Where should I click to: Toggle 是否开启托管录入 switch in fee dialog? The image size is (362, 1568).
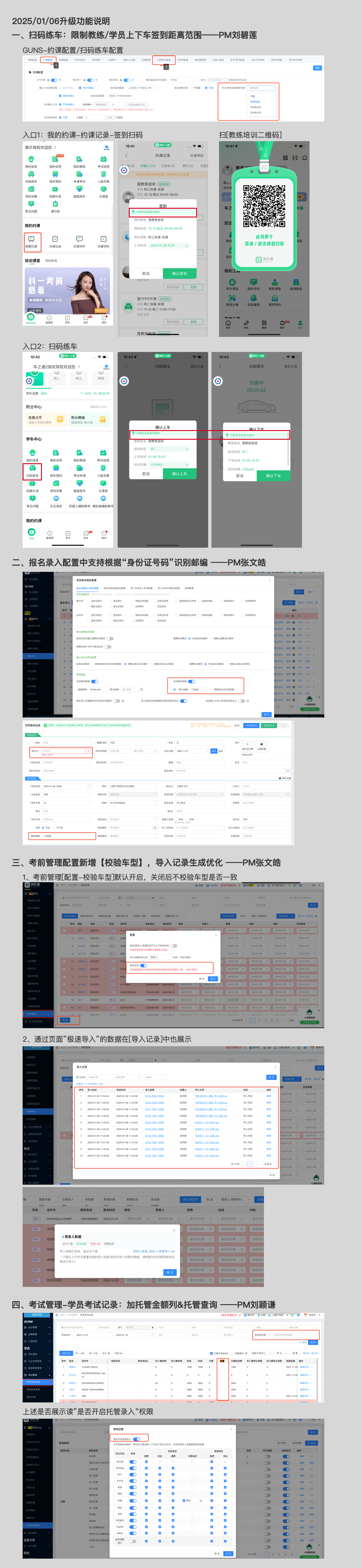click(x=136, y=1439)
